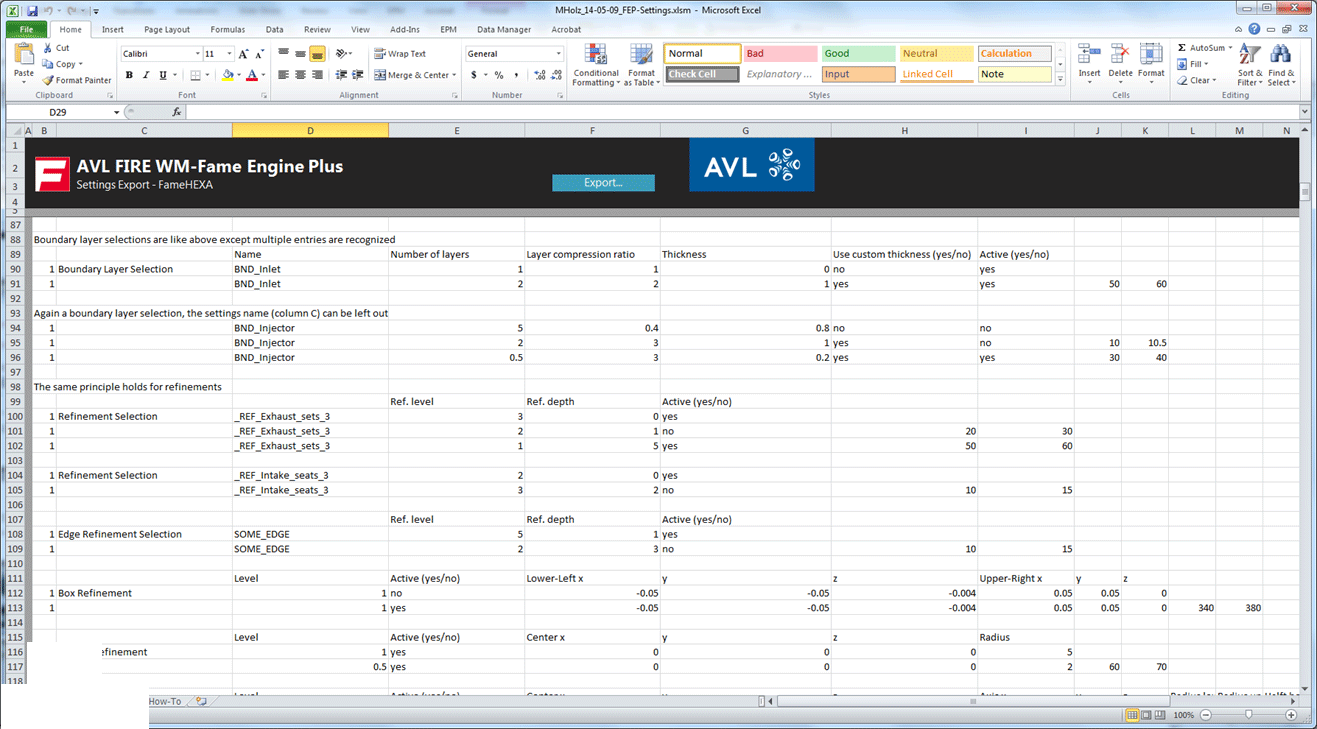This screenshot has height=729, width=1317.
Task: Switch to the EPM tab
Action: (449, 30)
